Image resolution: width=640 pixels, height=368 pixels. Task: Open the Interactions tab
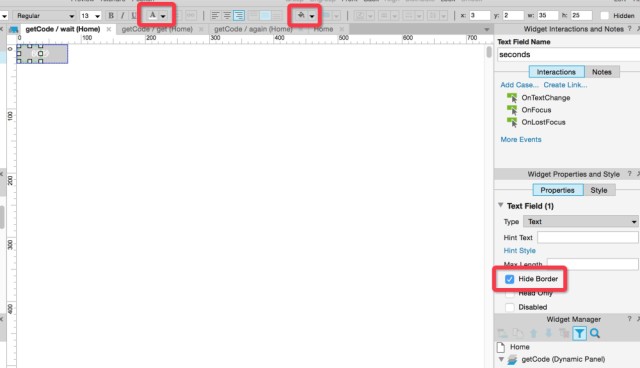[556, 72]
